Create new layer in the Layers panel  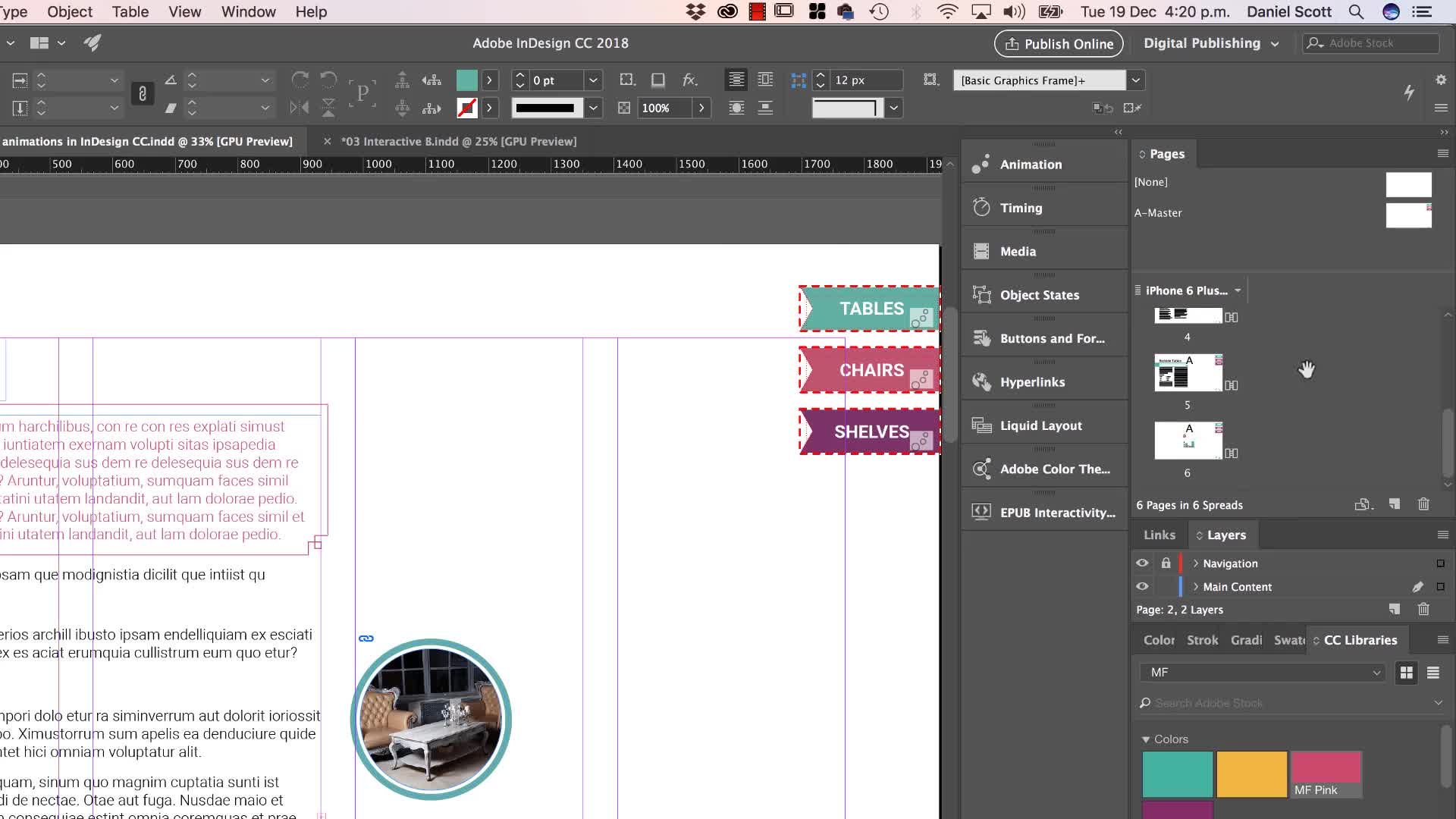click(1394, 609)
